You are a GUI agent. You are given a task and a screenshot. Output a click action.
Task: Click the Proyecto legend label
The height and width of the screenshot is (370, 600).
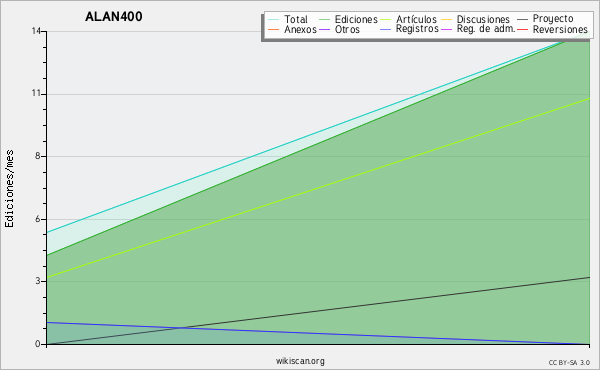553,18
